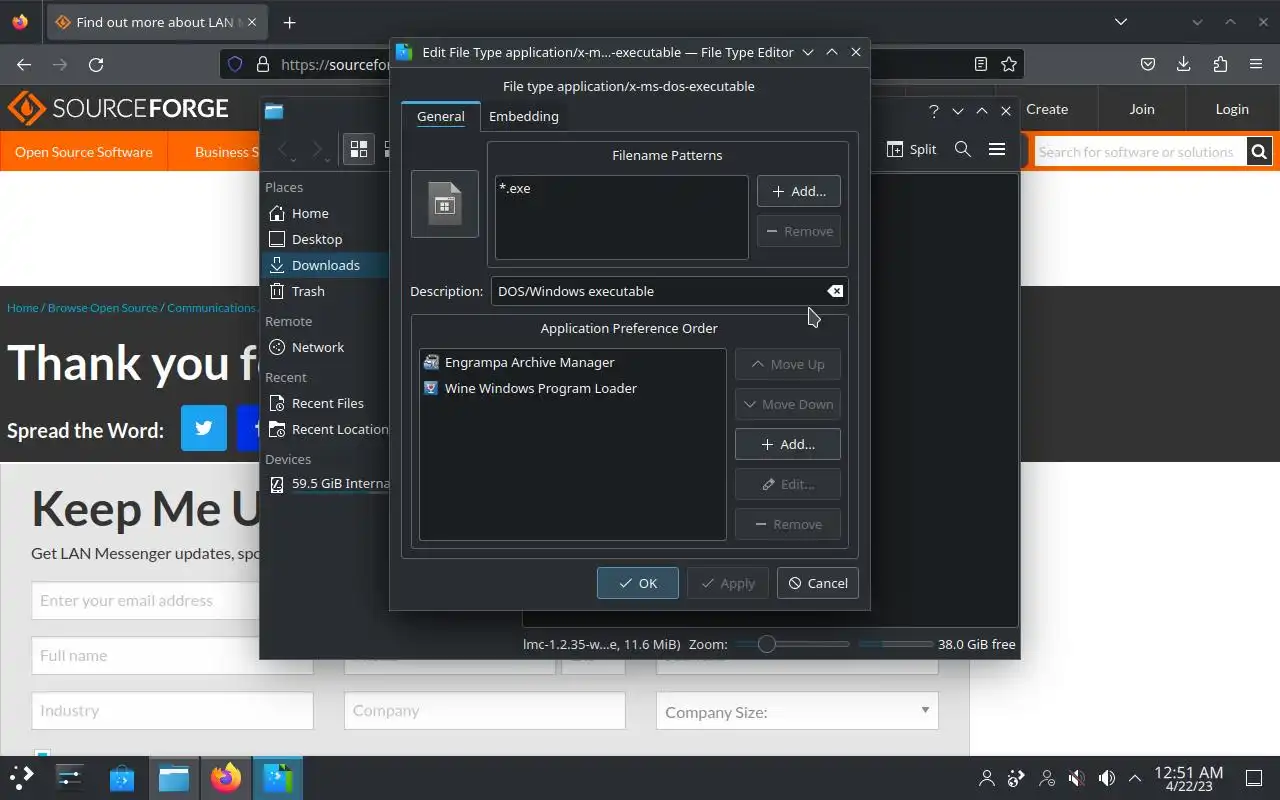This screenshot has height=800, width=1280.
Task: Open Firefox Pocket save icon
Action: [1148, 64]
